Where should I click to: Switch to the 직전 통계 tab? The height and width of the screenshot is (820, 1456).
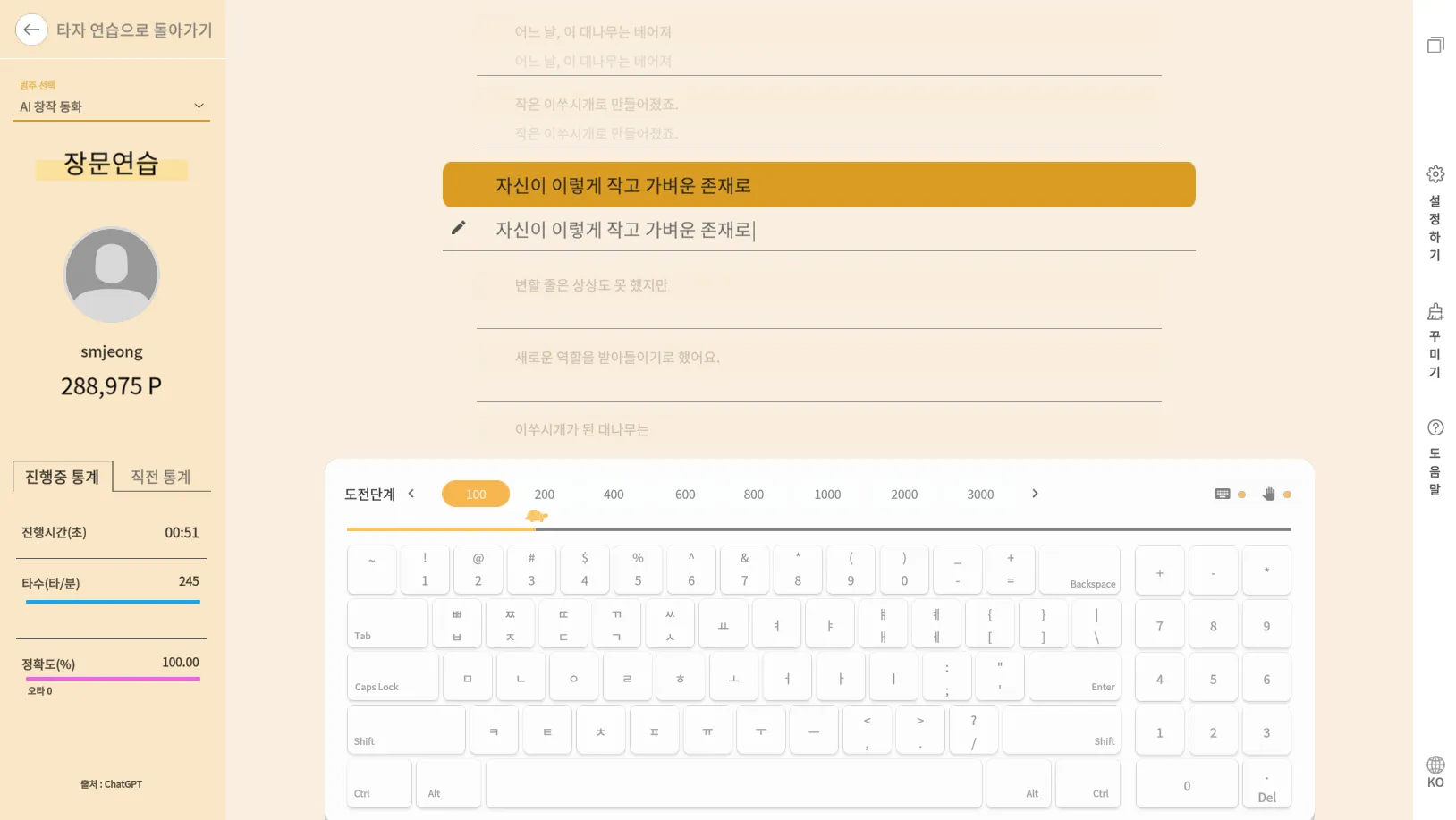point(161,477)
